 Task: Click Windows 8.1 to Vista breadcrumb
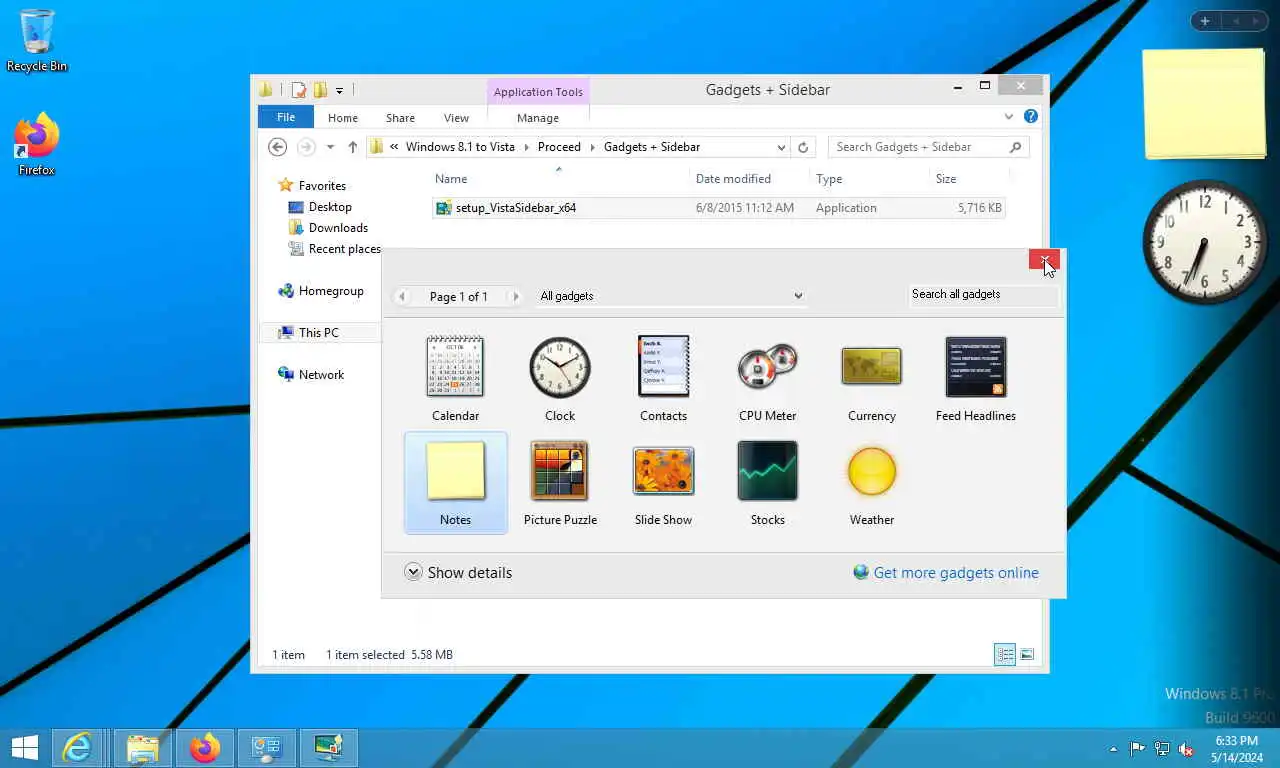click(x=460, y=147)
